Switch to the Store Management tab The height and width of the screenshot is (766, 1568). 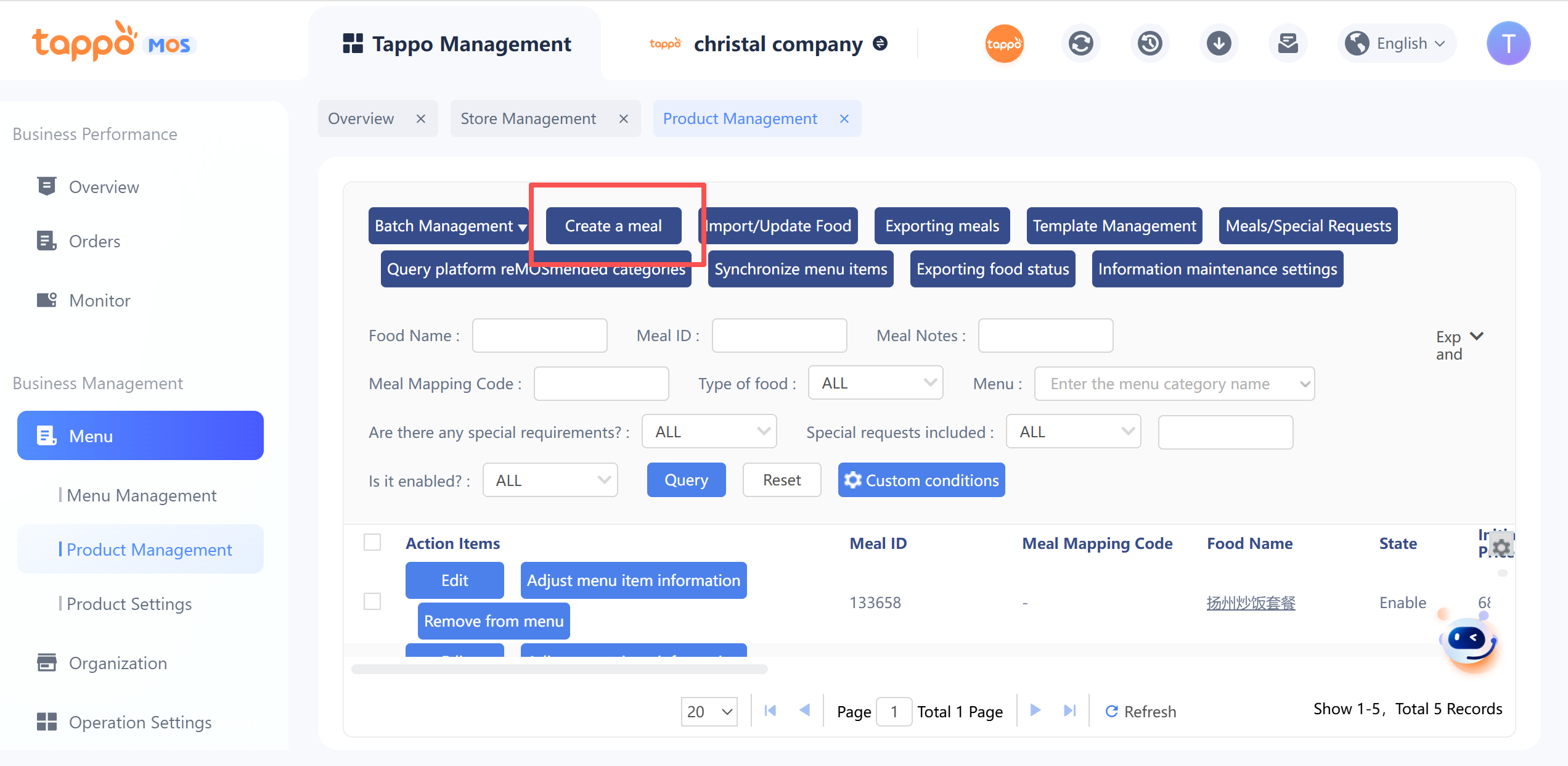(x=528, y=118)
